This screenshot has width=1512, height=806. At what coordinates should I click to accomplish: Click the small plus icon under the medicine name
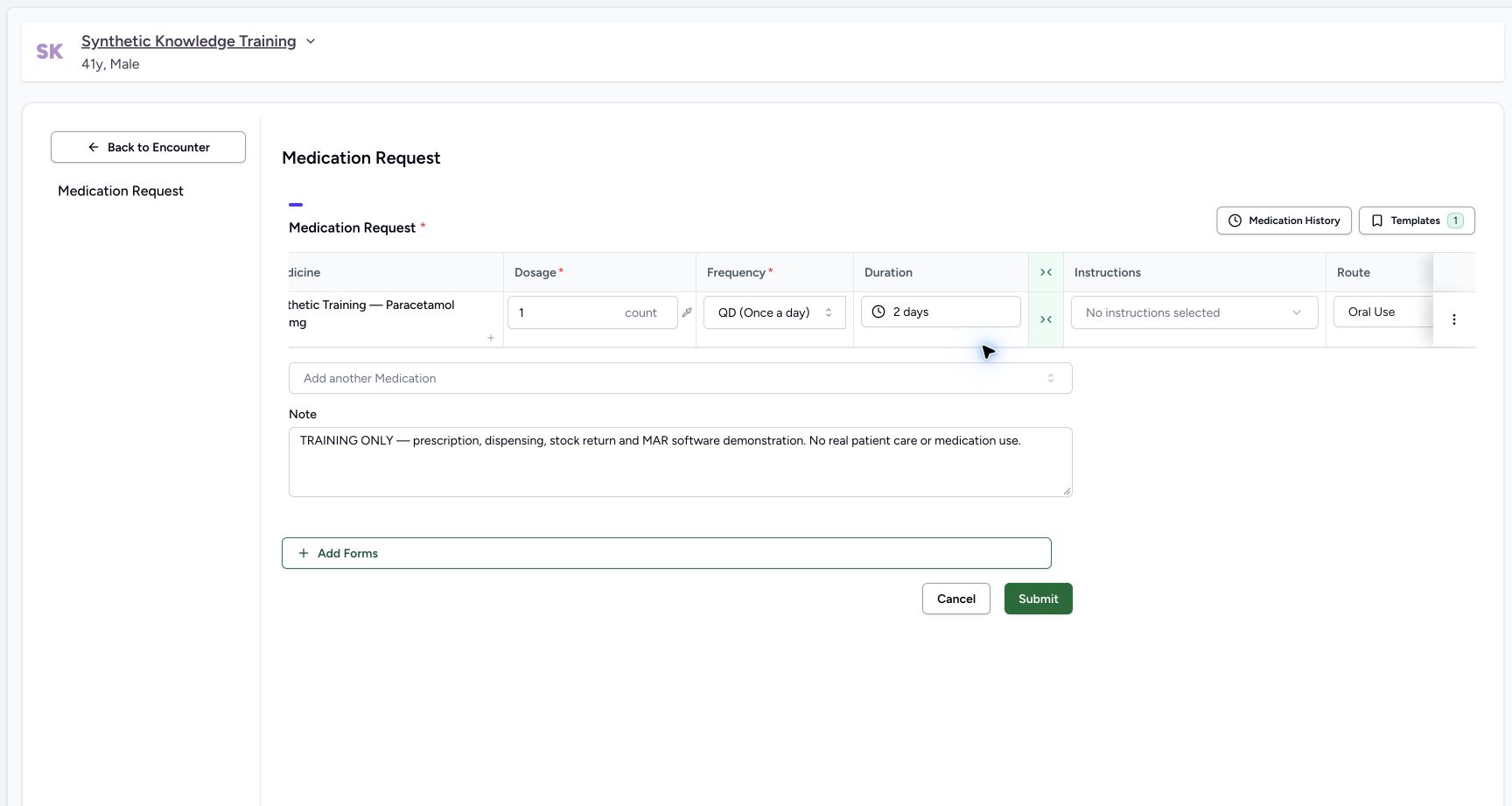(x=491, y=338)
